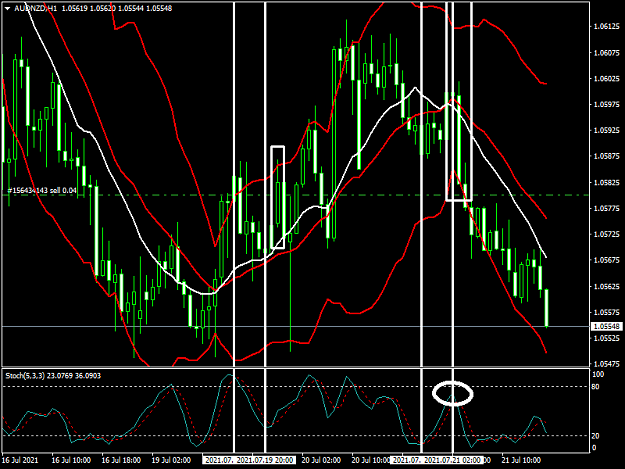Click the 1.05975 price scale label
Screen dimensions: 625x469
click(607, 104)
